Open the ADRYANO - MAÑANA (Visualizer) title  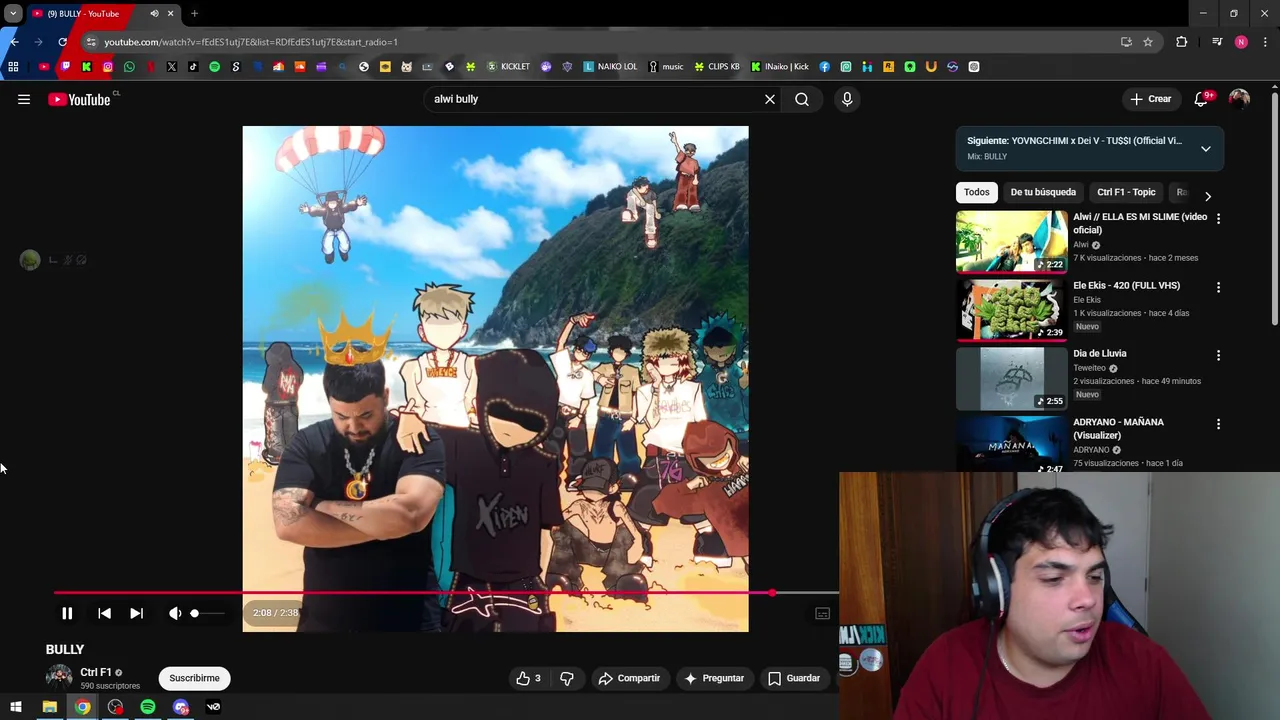pos(1118,429)
